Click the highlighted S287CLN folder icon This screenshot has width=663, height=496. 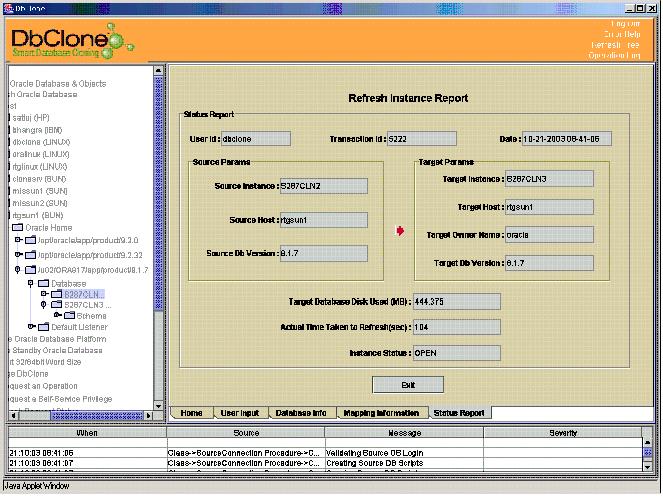(57, 294)
